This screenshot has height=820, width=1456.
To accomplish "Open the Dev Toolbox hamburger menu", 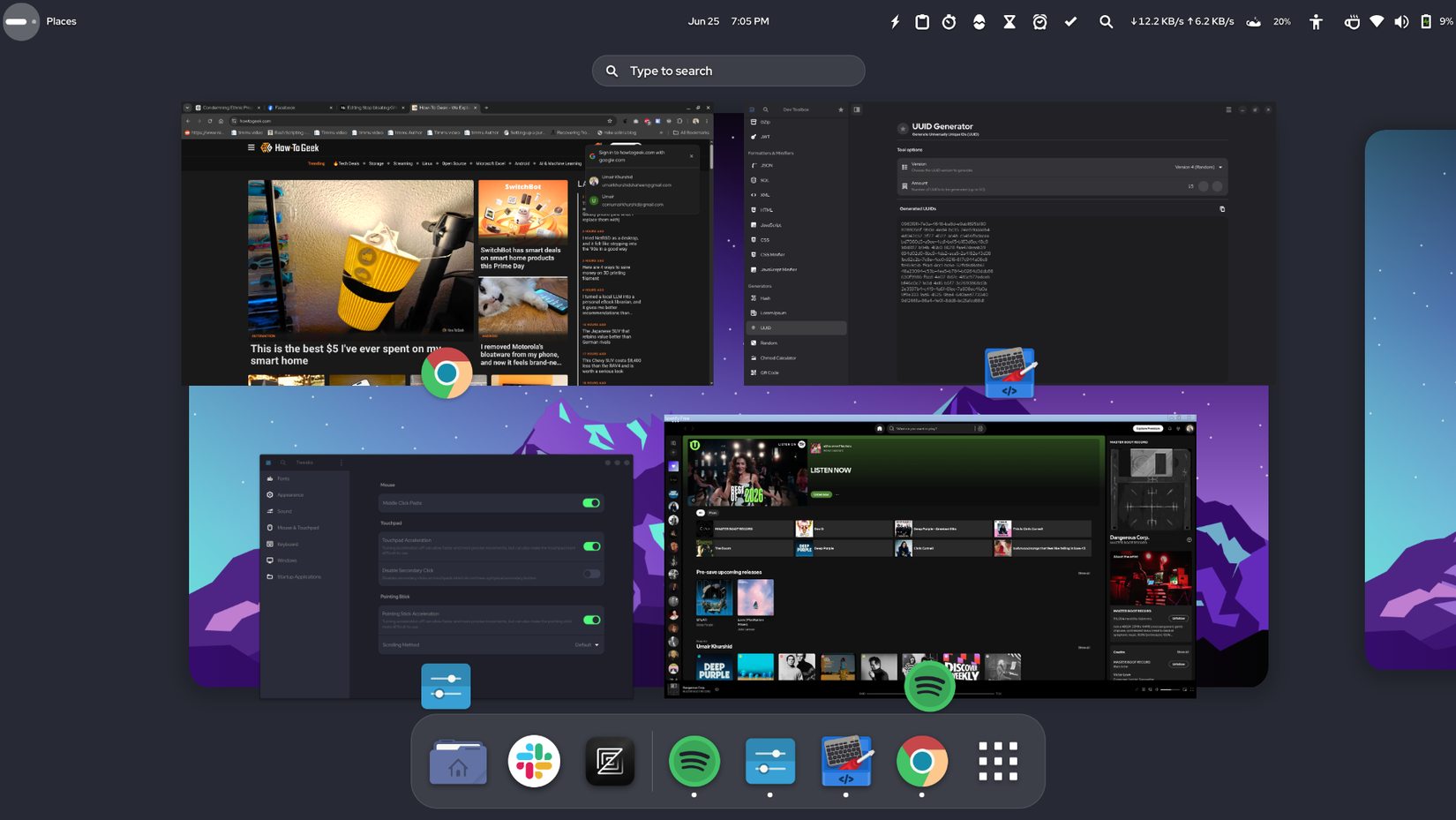I will [1228, 109].
